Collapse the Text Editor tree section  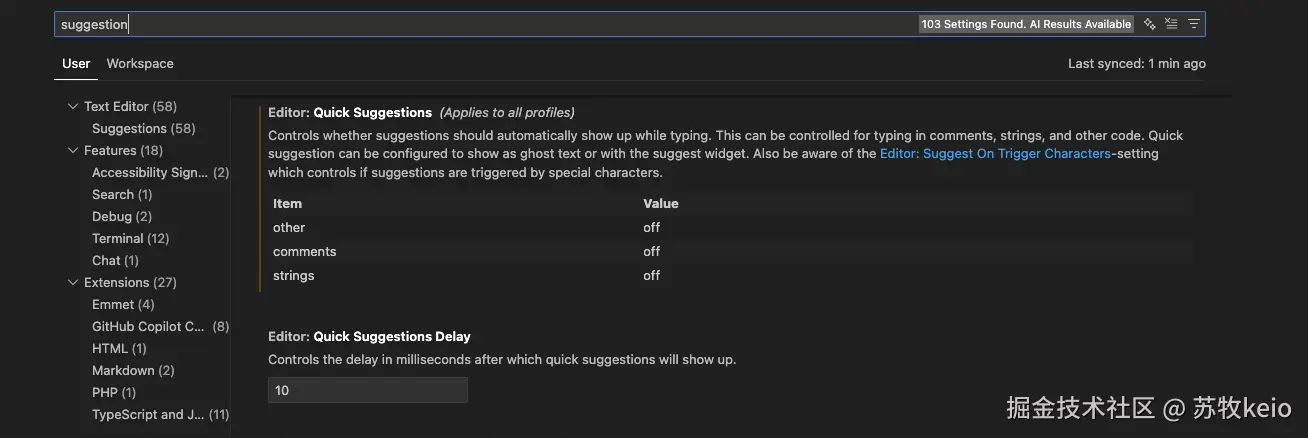click(x=73, y=106)
